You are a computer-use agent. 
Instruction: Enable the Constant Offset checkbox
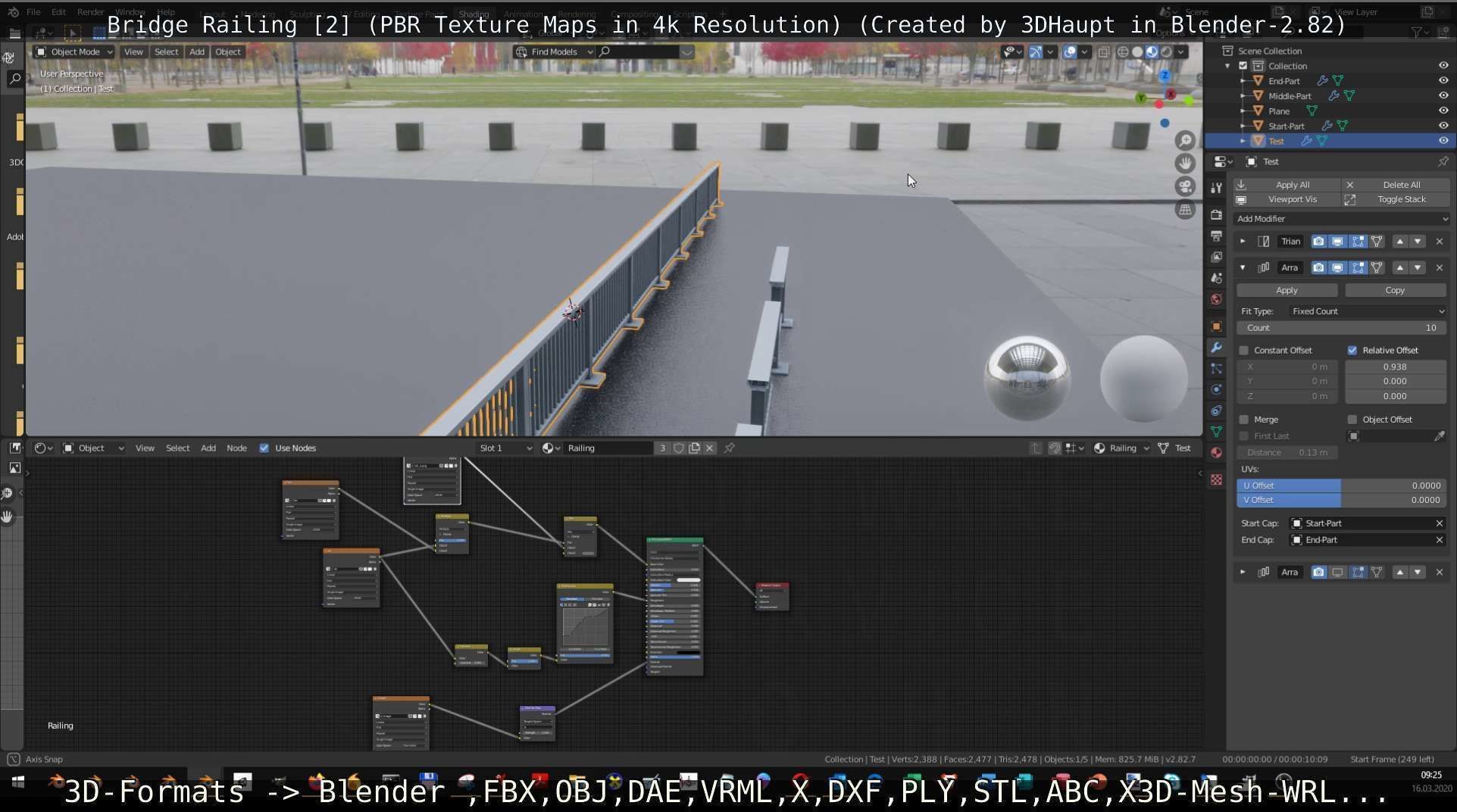tap(1243, 351)
